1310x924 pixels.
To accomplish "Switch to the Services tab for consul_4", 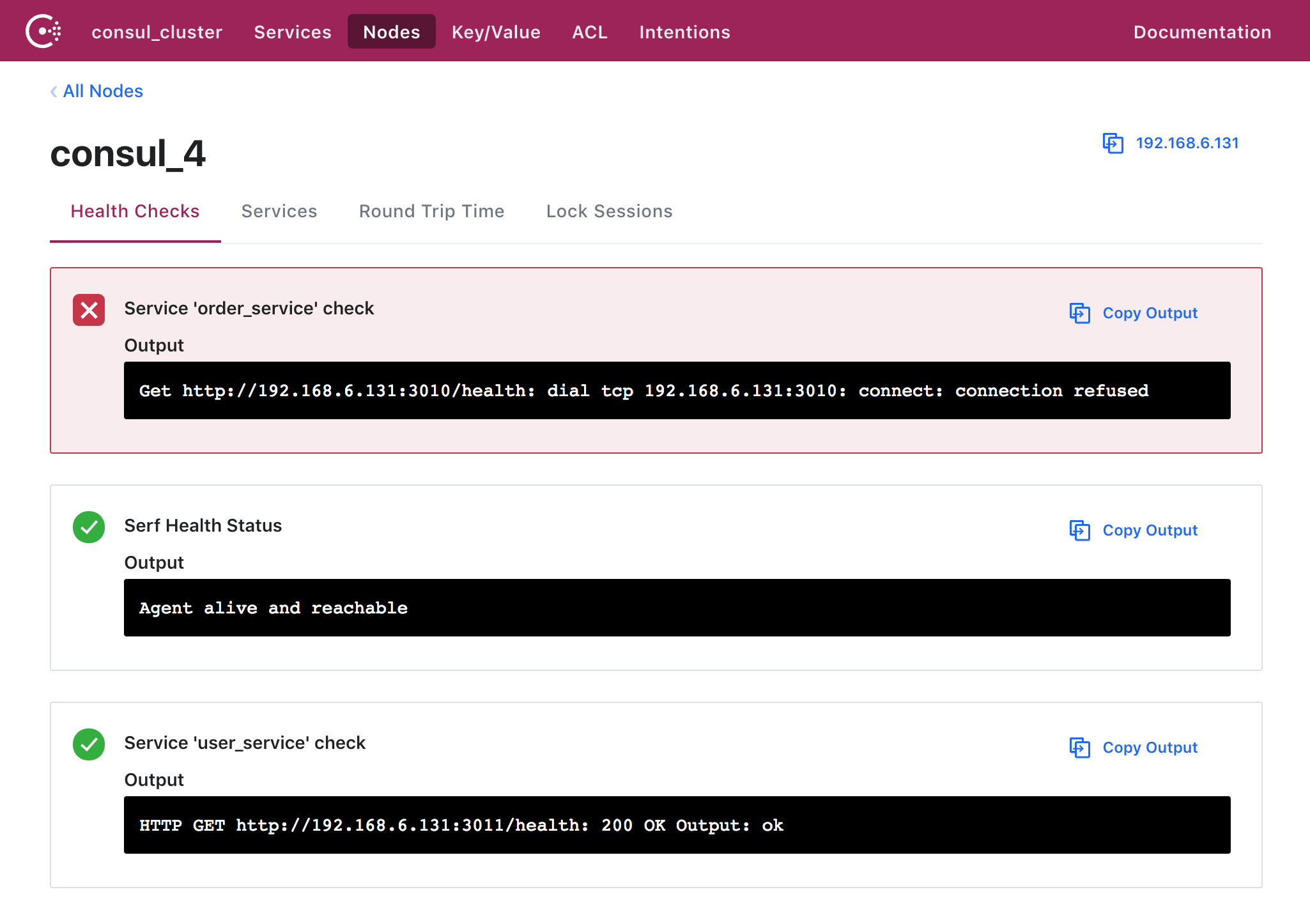I will pyautogui.click(x=279, y=211).
